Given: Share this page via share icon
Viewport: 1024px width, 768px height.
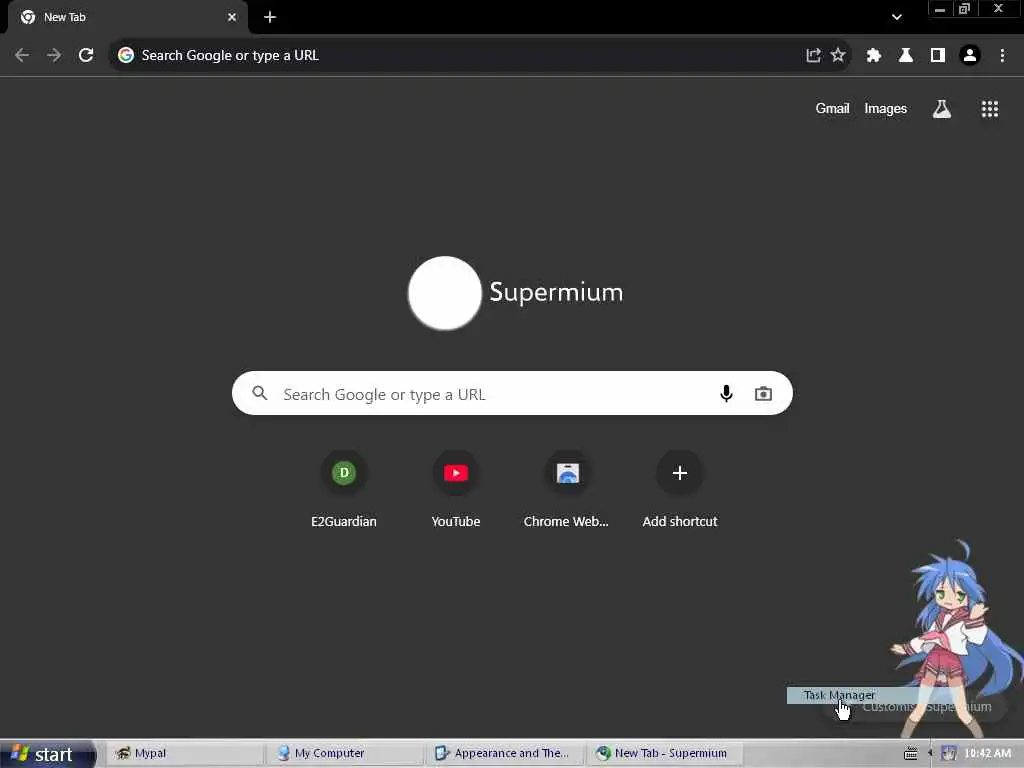Looking at the screenshot, I should coord(813,56).
